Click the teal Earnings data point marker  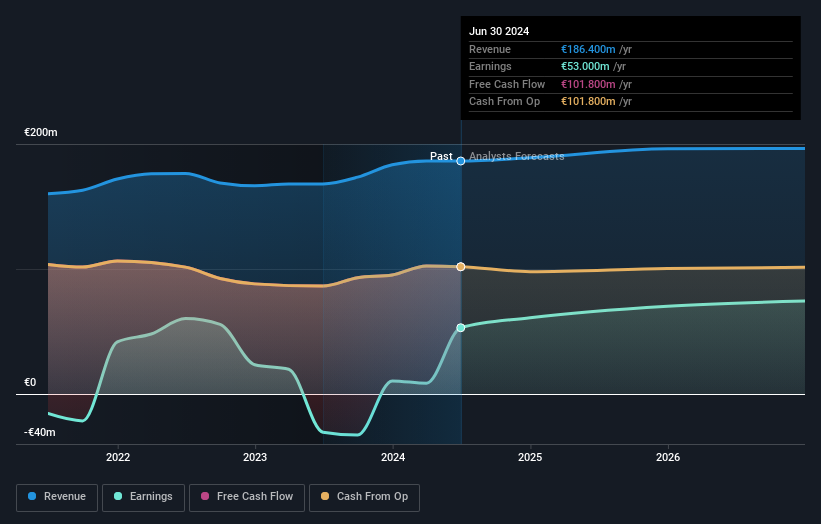point(461,328)
